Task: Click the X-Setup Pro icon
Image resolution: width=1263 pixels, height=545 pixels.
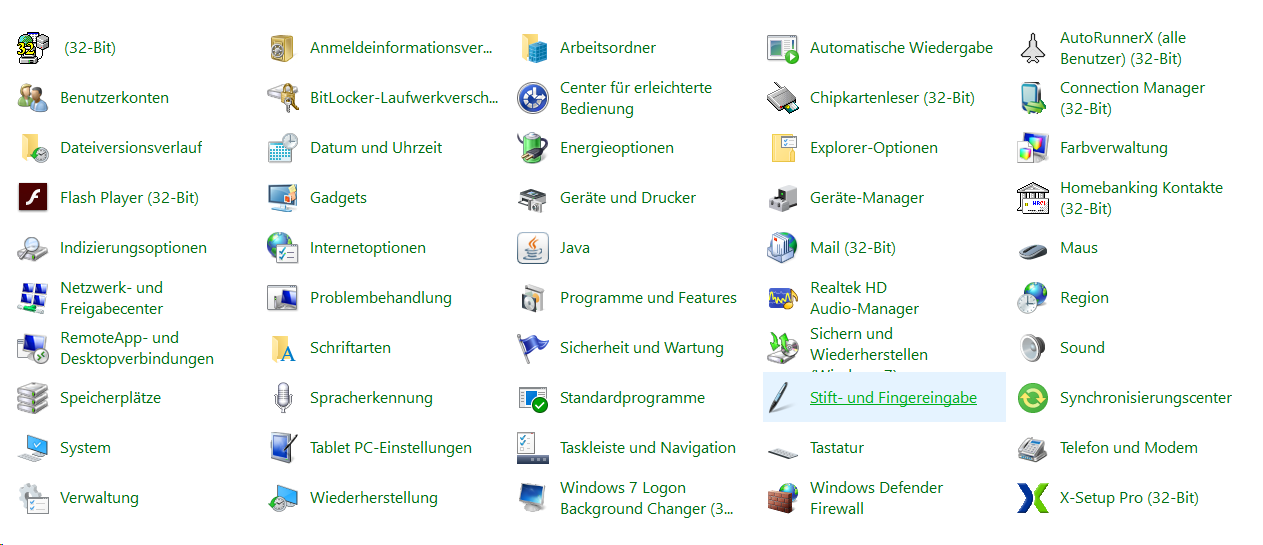Action: (x=1033, y=498)
